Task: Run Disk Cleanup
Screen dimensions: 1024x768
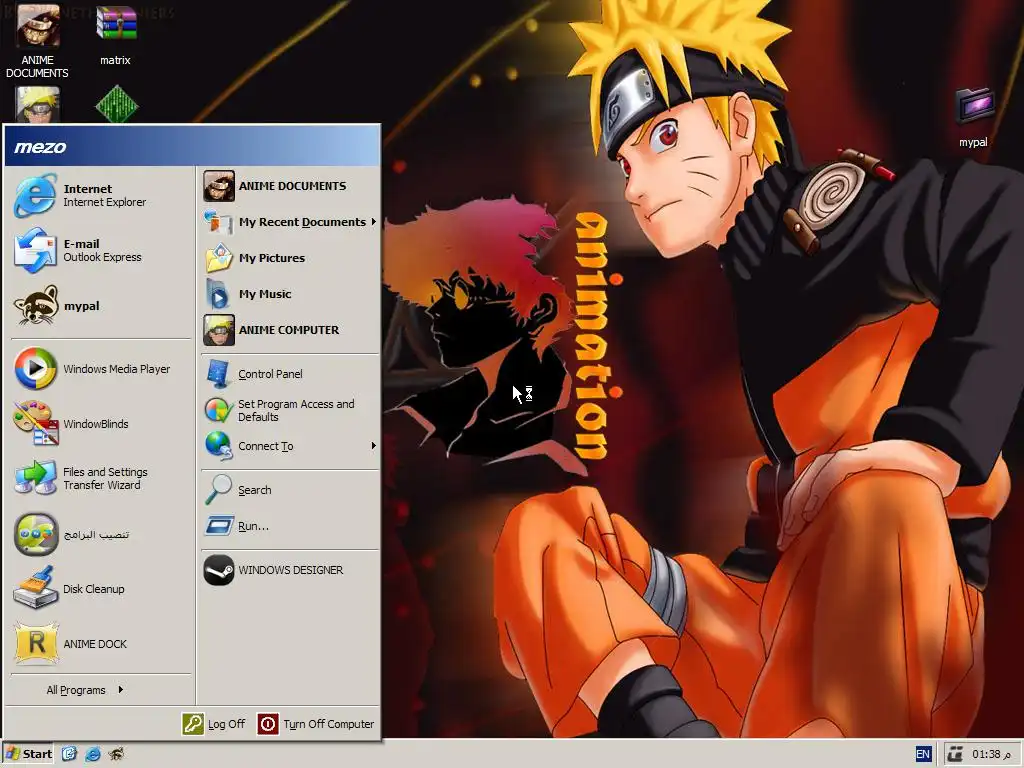Action: pos(100,589)
